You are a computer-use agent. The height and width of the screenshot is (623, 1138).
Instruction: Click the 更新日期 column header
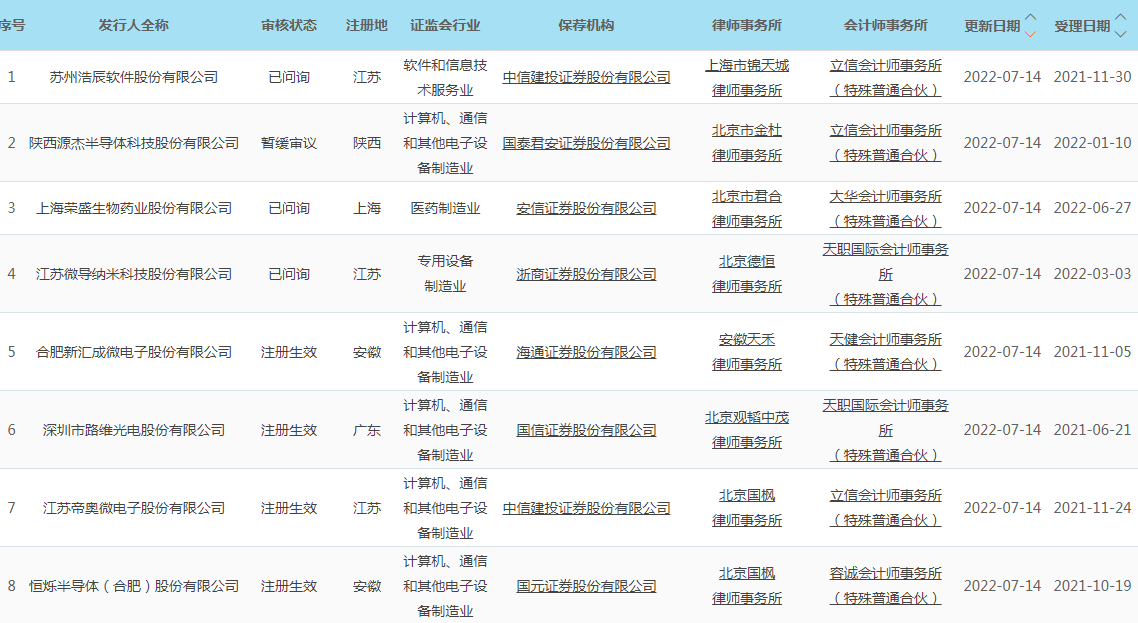point(992,26)
